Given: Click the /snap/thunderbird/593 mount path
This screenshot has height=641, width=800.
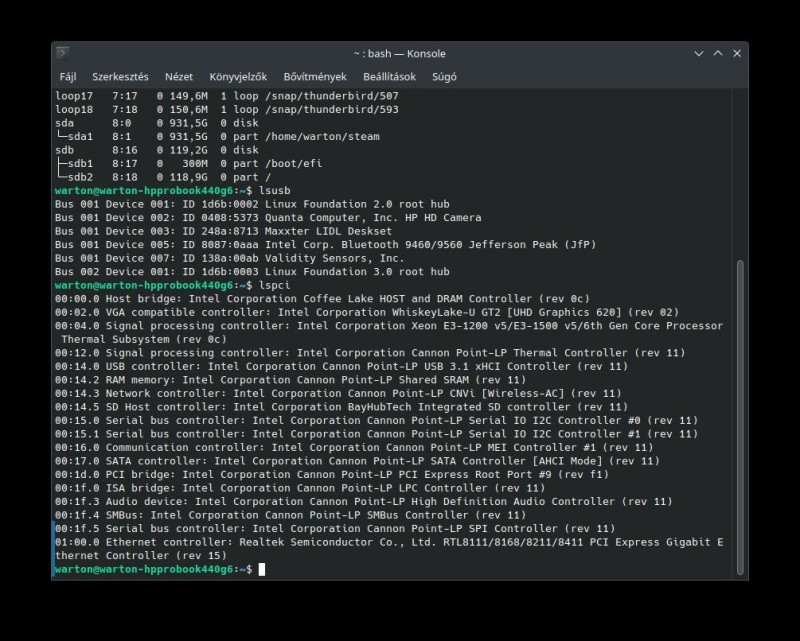Looking at the screenshot, I should coord(332,109).
